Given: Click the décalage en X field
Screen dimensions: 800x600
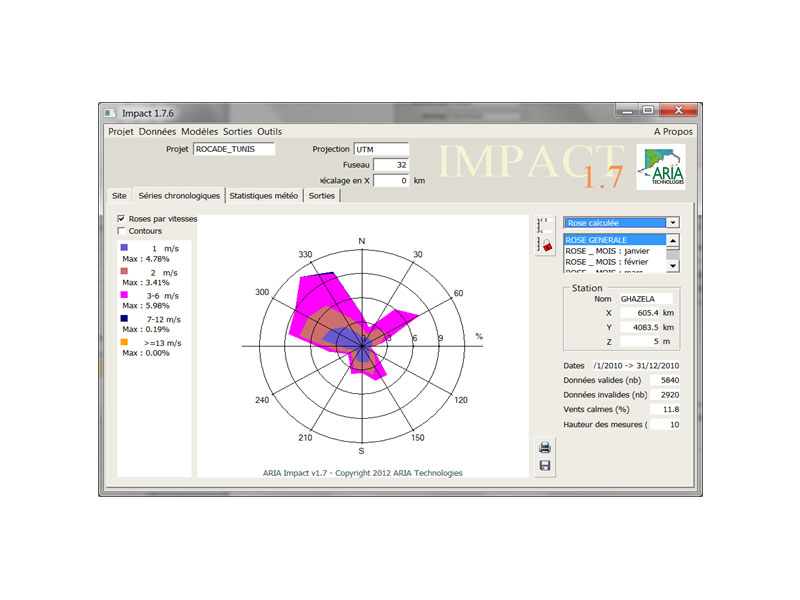Looking at the screenshot, I should point(391,181).
